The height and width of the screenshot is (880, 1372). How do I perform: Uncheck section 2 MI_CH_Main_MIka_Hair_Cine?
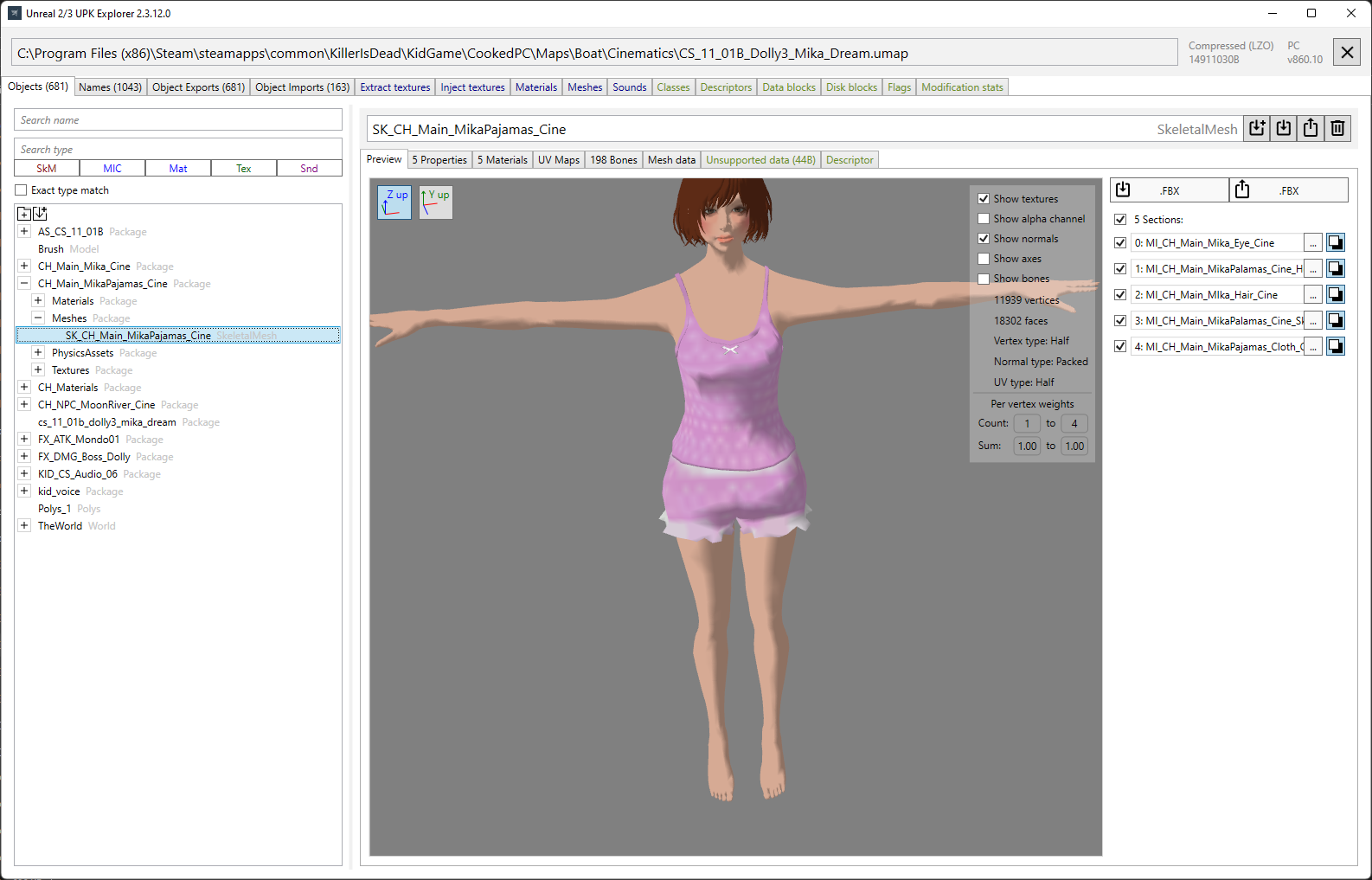pyautogui.click(x=1120, y=295)
